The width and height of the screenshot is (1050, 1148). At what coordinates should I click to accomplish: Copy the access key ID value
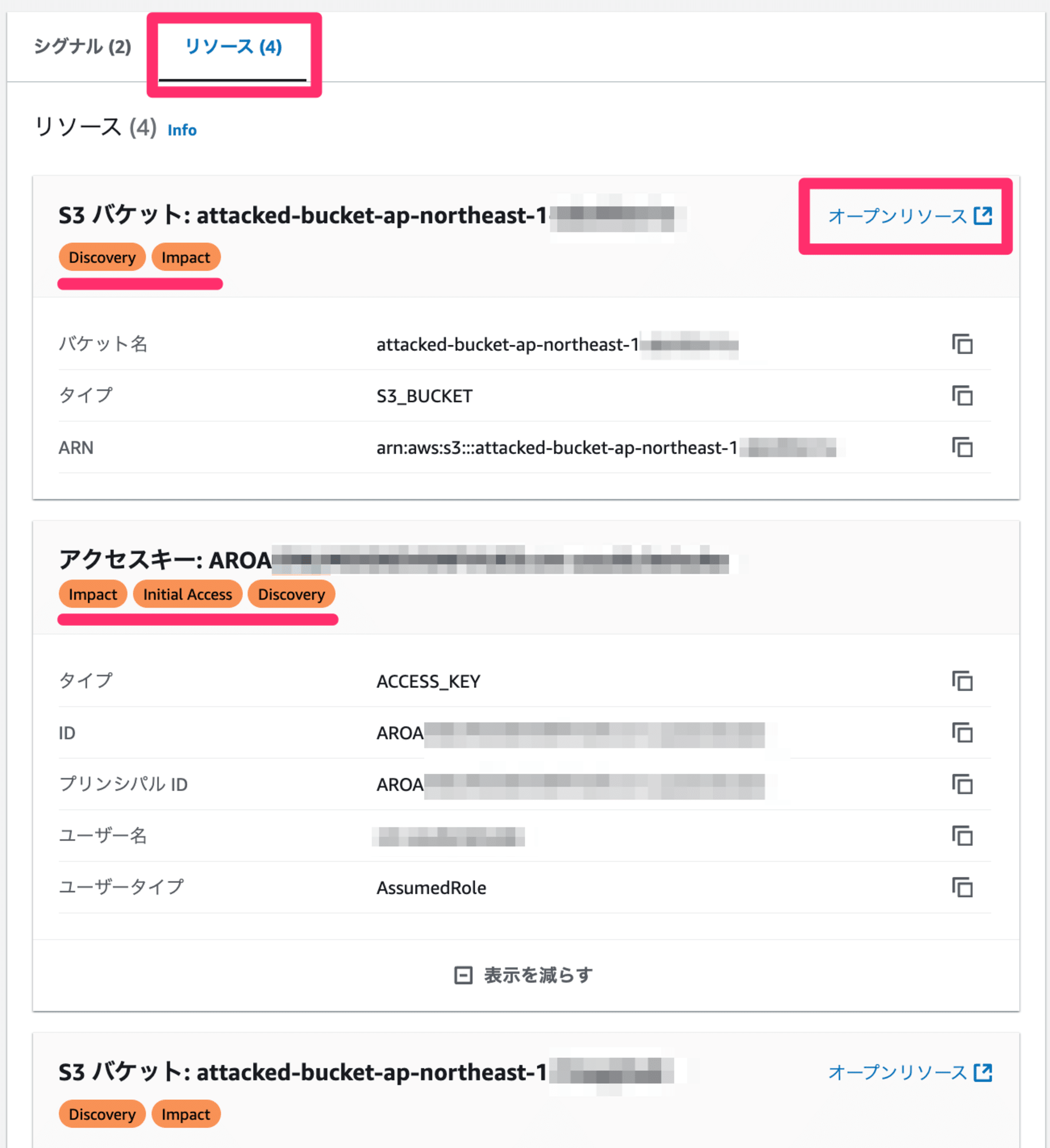(x=962, y=732)
